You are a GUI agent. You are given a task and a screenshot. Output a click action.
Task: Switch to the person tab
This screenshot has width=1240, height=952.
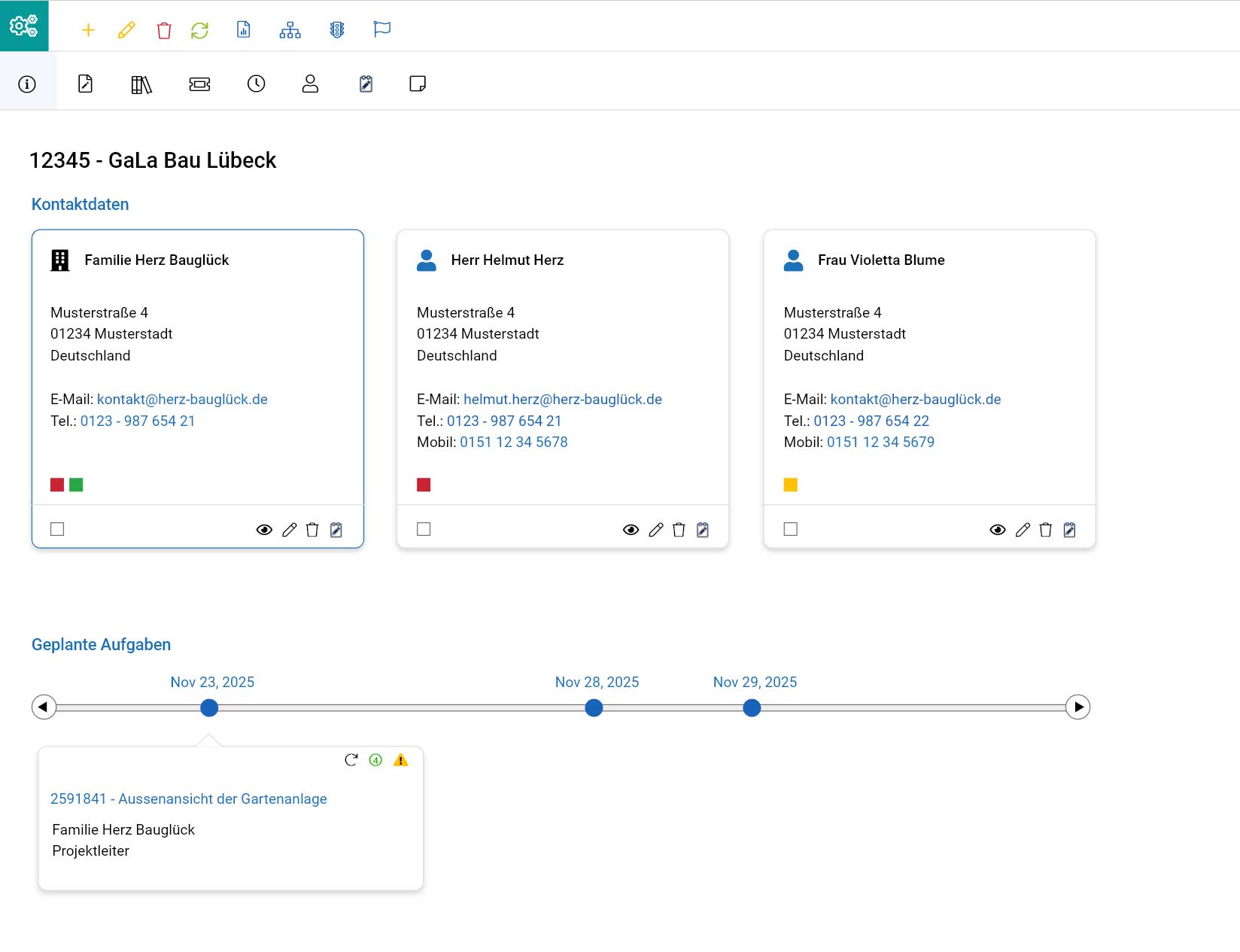click(x=310, y=84)
